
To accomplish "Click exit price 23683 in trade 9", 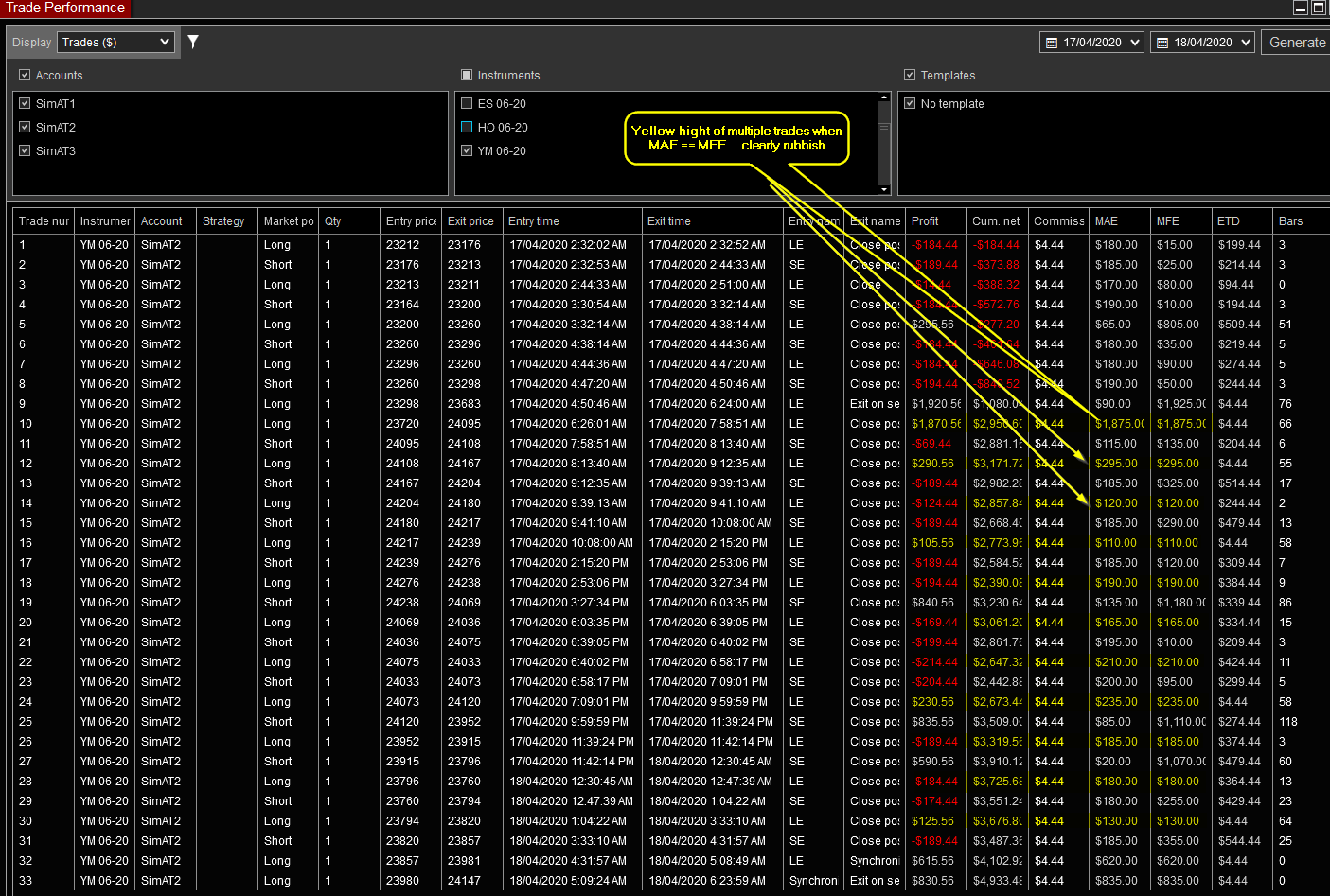I will pyautogui.click(x=465, y=404).
